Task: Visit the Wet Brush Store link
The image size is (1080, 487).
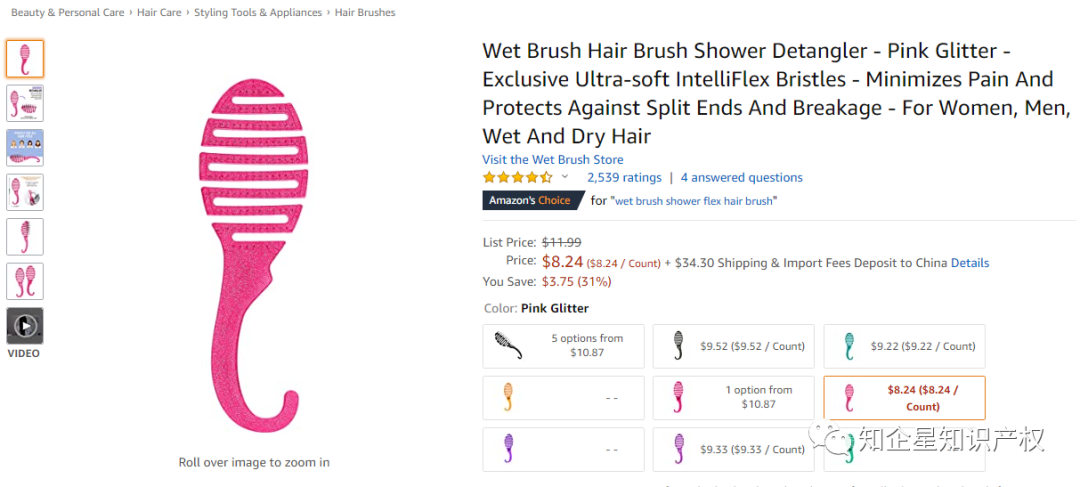Action: [x=553, y=160]
